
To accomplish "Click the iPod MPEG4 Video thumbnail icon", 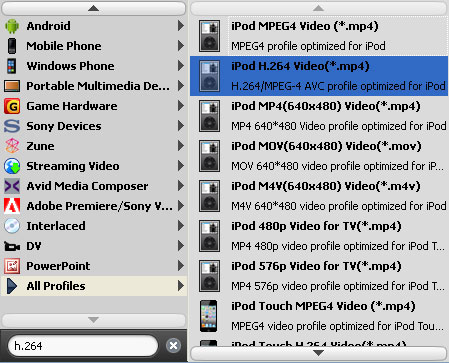I will pos(209,36).
